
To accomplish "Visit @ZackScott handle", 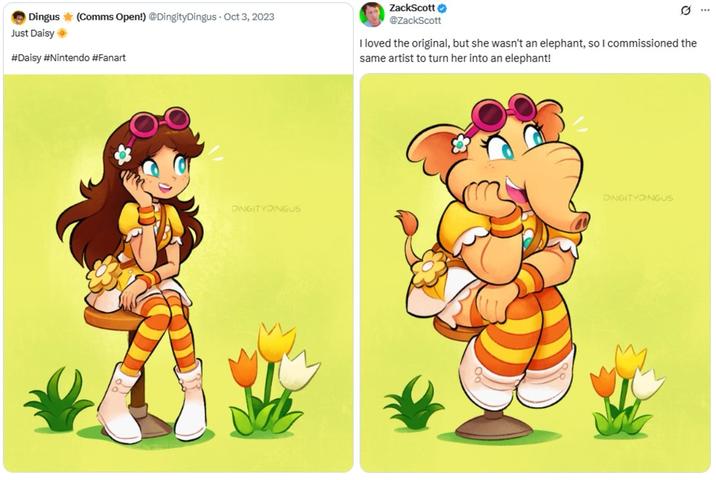I will pos(415,21).
